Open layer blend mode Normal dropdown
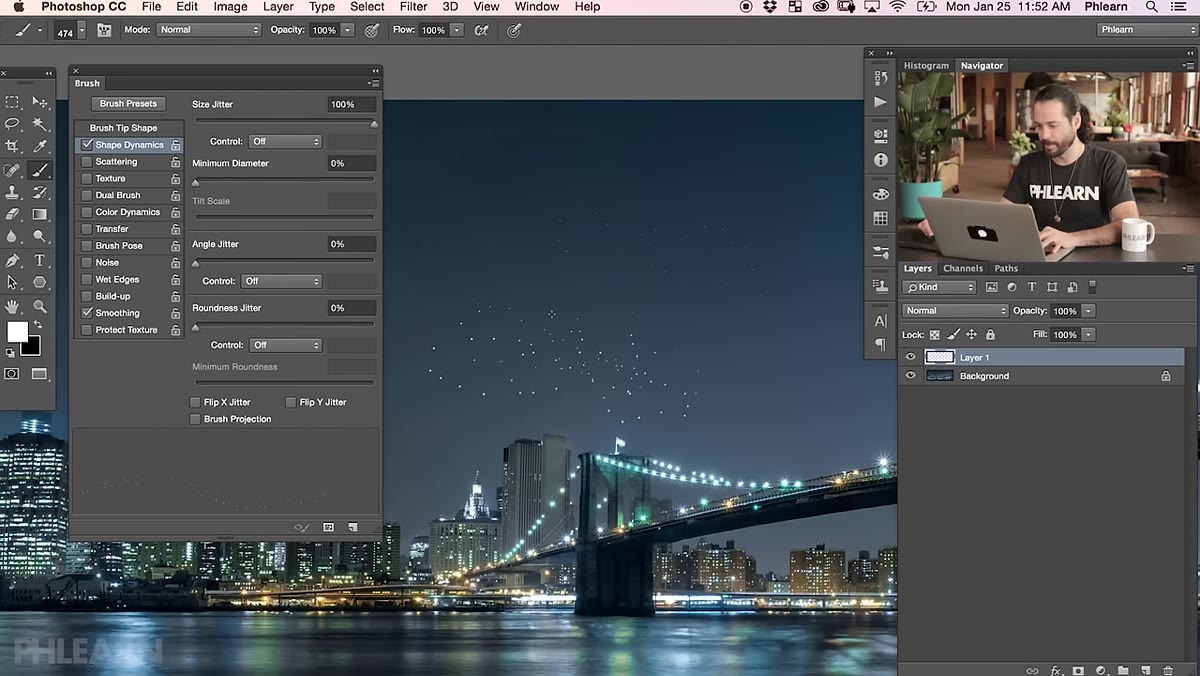 point(955,311)
